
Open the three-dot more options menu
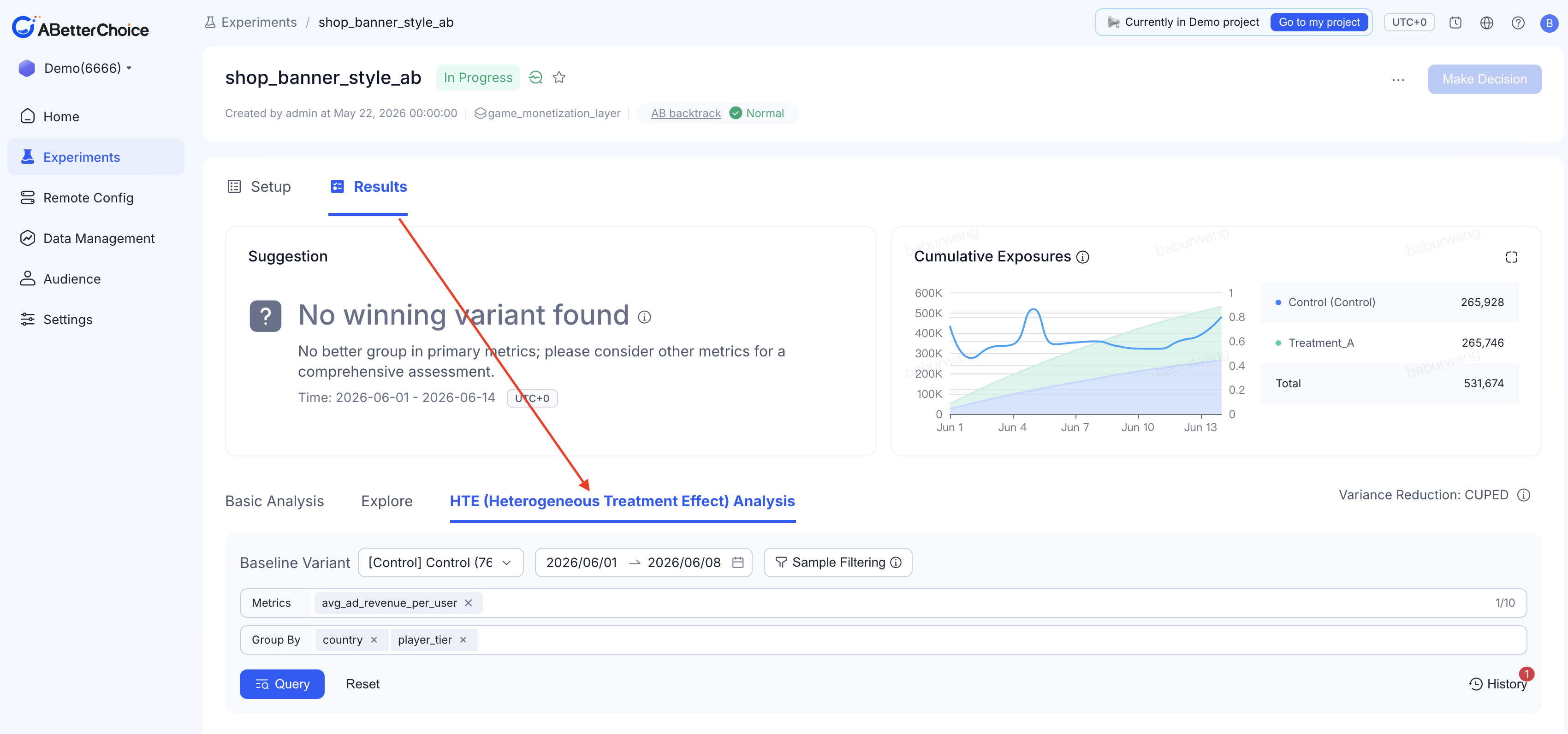point(1398,80)
